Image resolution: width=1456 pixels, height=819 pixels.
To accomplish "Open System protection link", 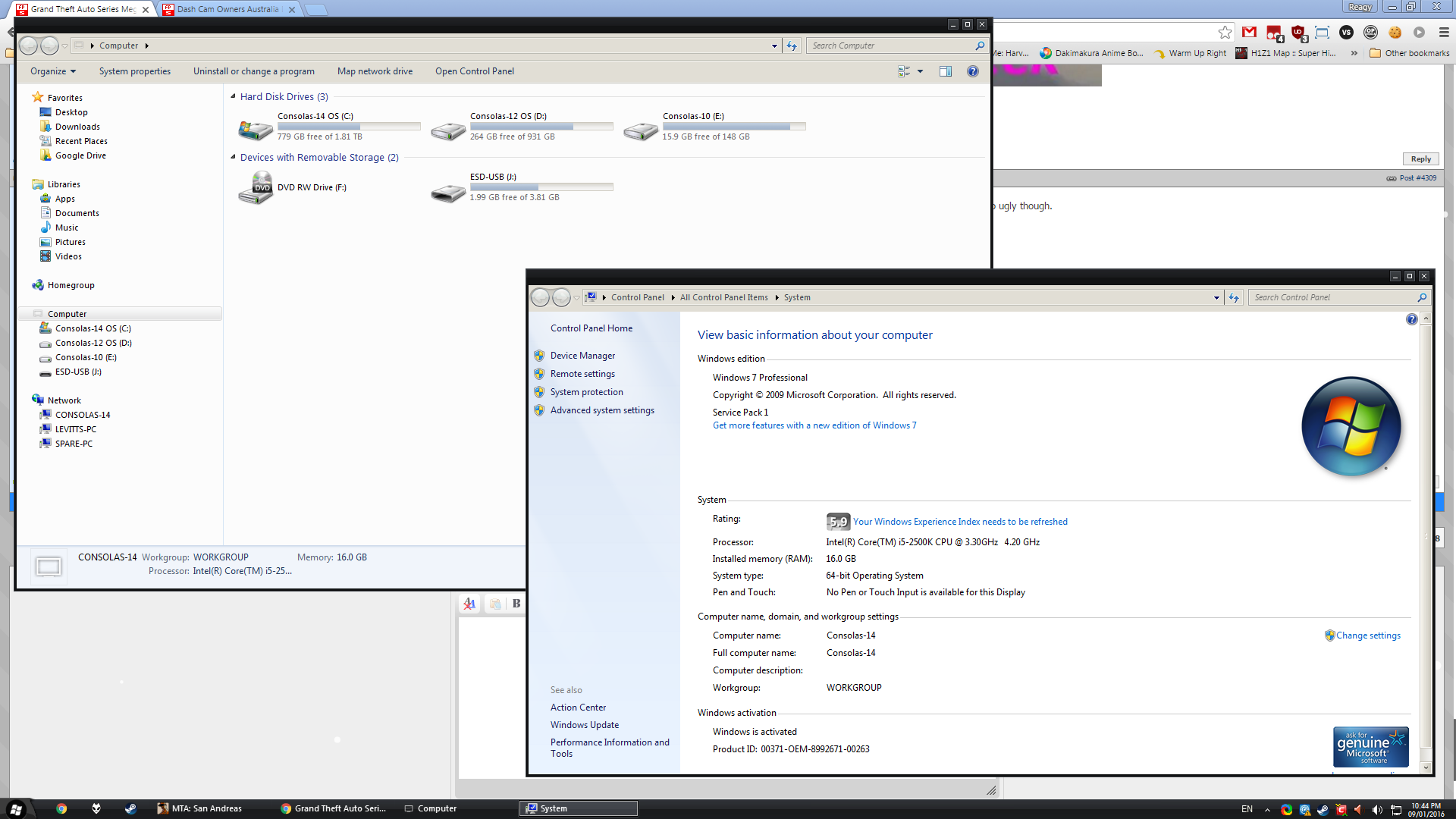I will click(x=586, y=392).
